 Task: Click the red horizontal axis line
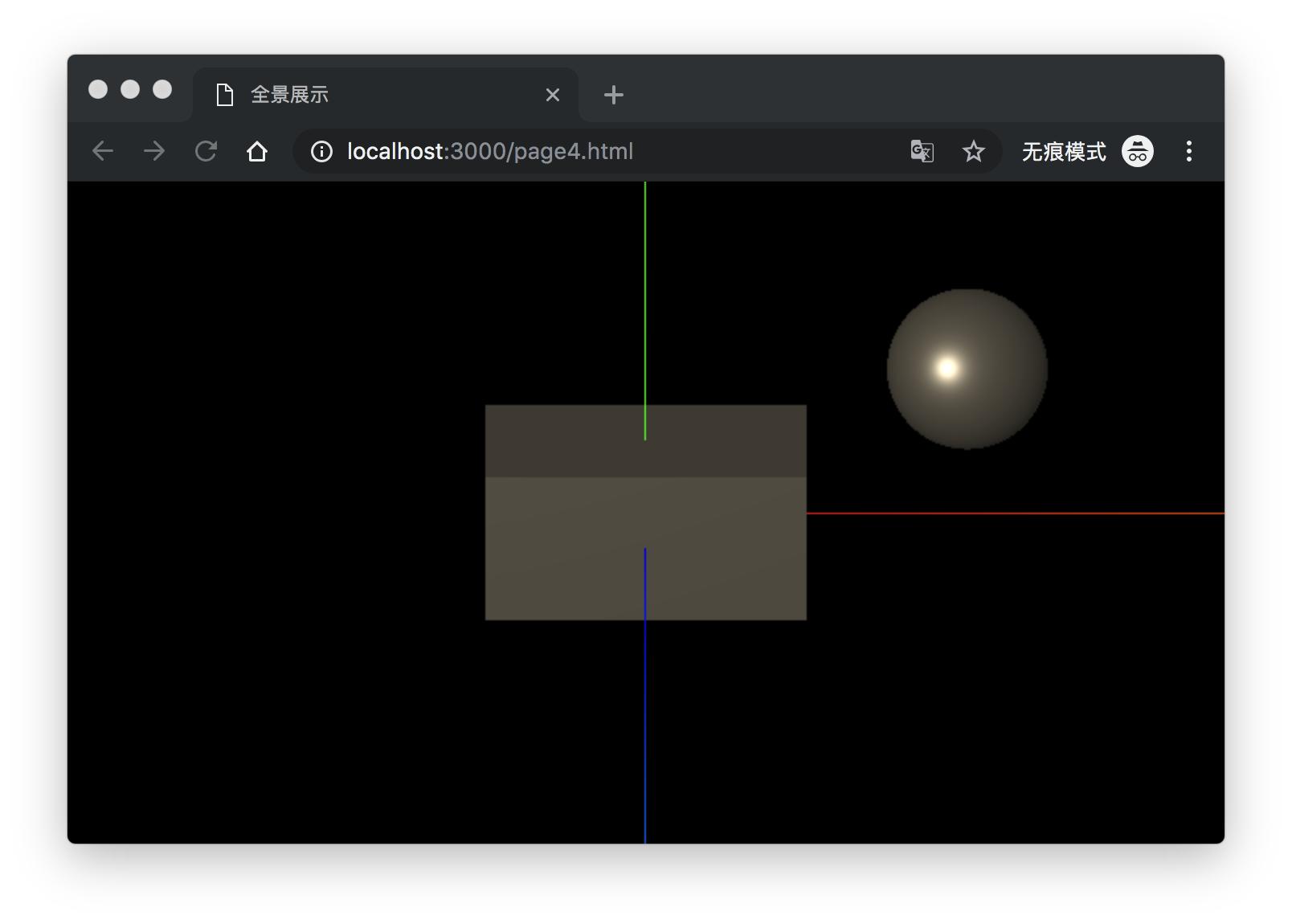pos(1012,513)
